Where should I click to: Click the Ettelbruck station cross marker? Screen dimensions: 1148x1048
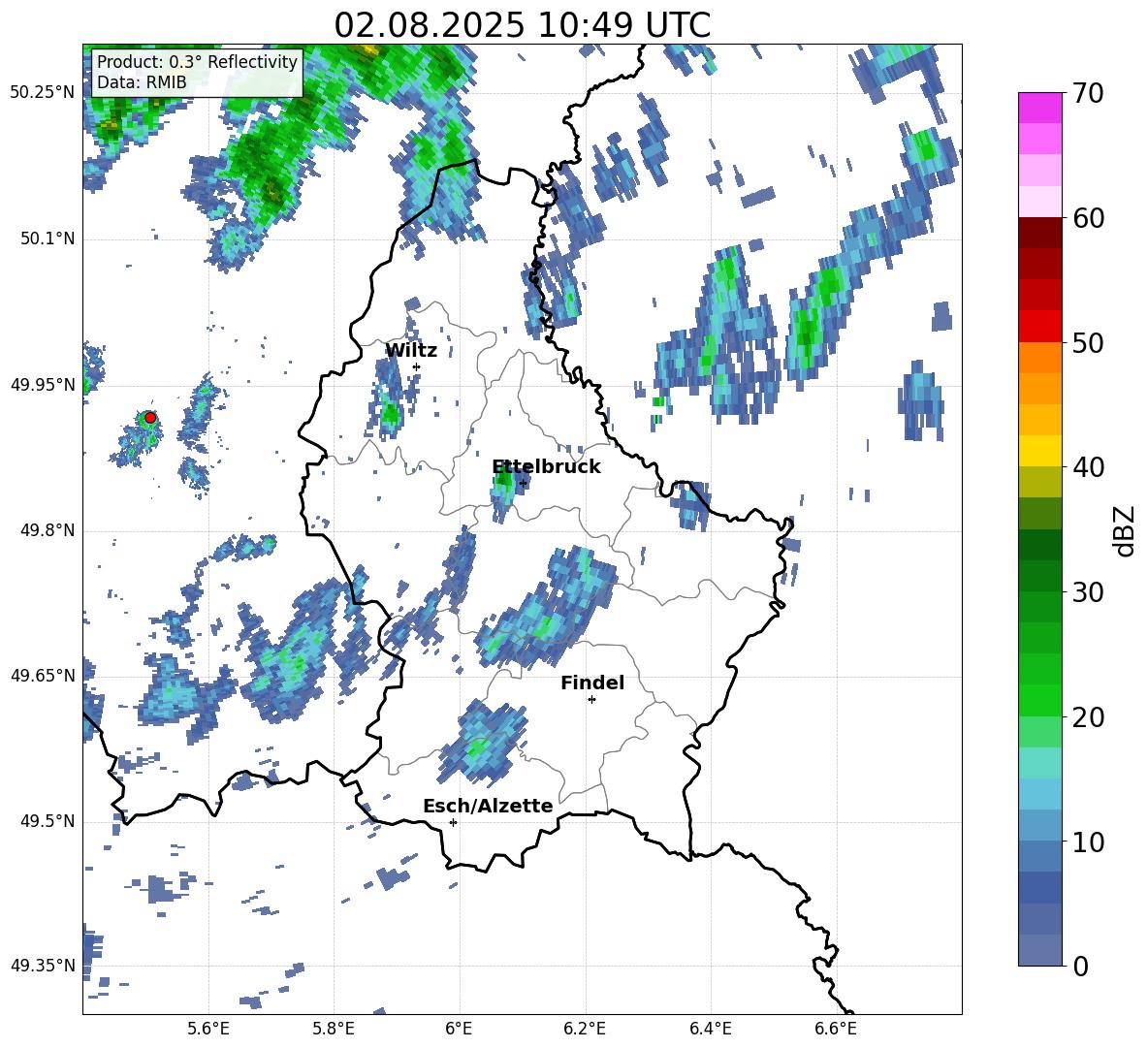[x=523, y=483]
